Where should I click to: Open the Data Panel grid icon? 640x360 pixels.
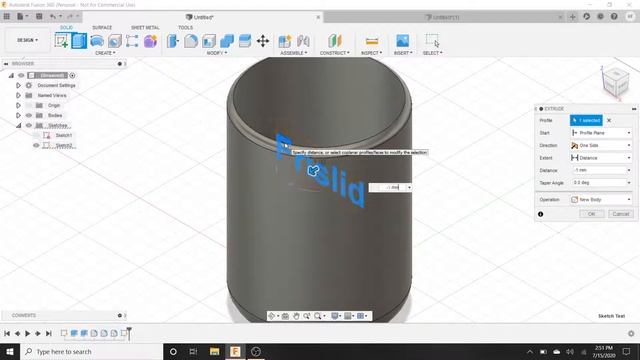click(x=7, y=17)
